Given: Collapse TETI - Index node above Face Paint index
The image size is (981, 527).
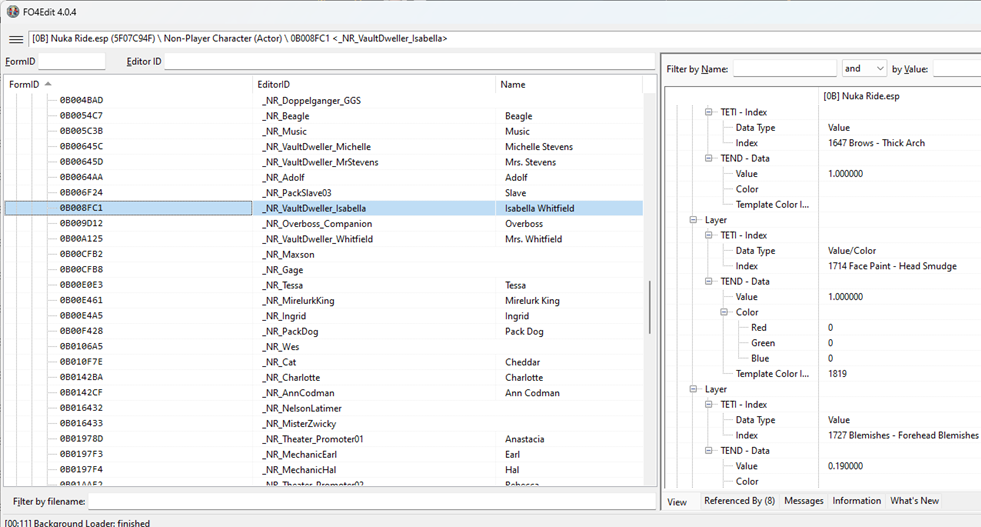Looking at the screenshot, I should coord(708,235).
